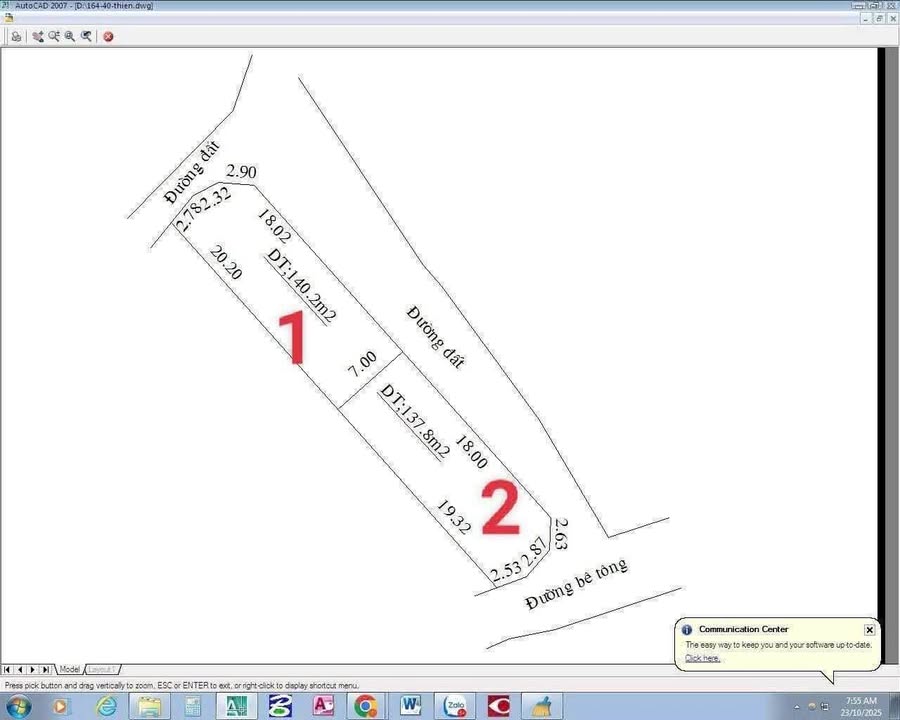Restore down the inner drawing window
Image resolution: width=900 pixels, height=720 pixels.
pos(879,17)
